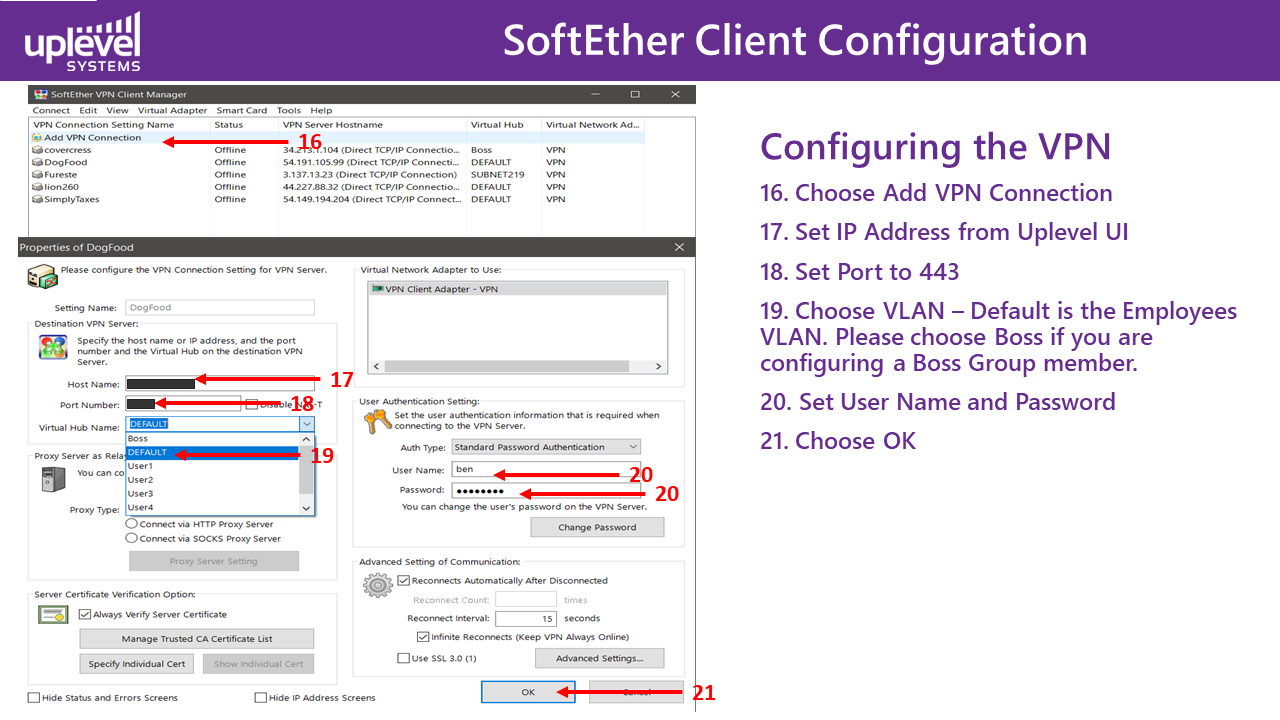Enable Use SSL 3.0 checkbox

[x=404, y=658]
